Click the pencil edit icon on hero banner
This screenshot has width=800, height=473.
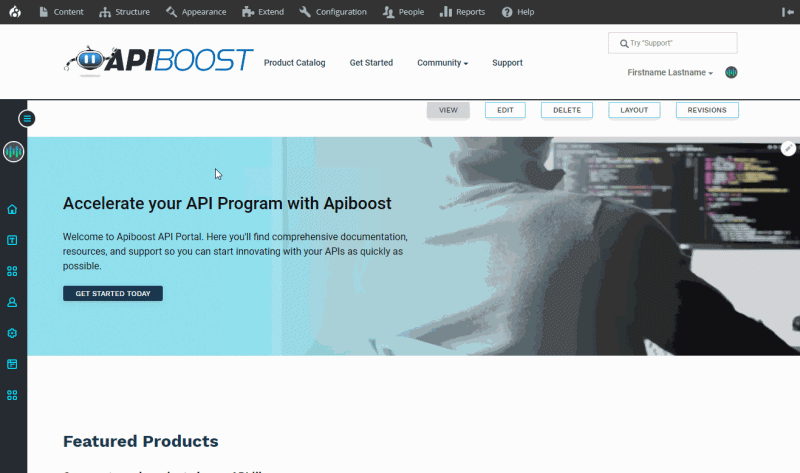click(788, 148)
